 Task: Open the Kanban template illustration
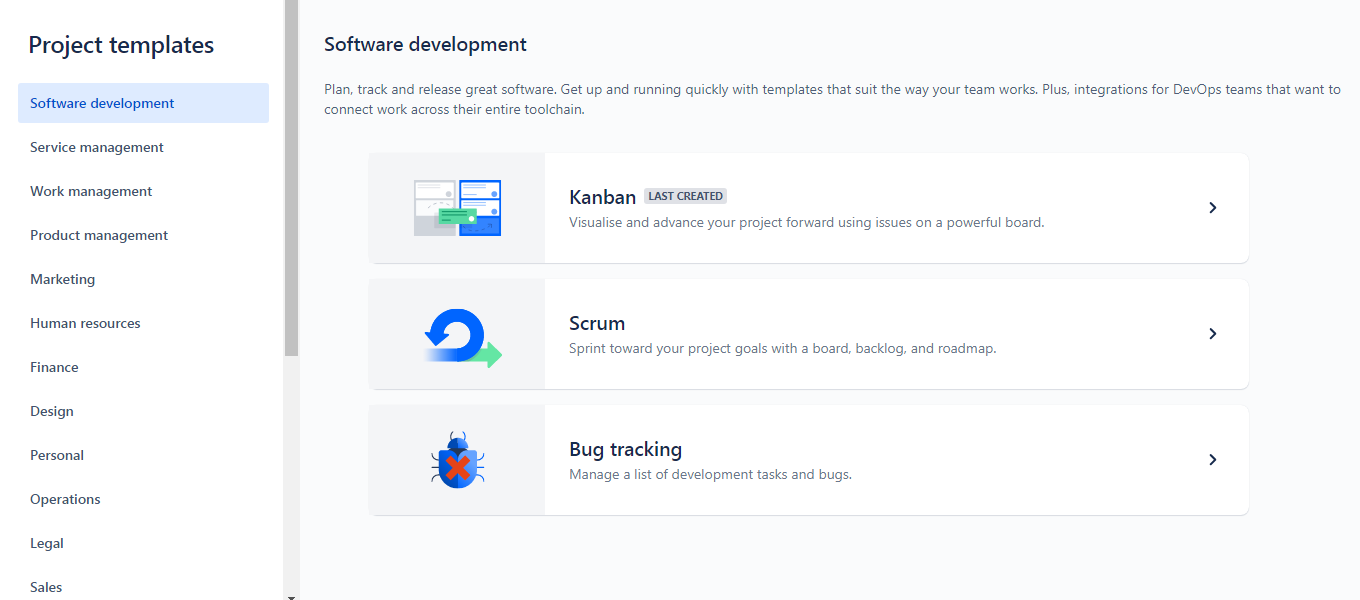point(457,208)
